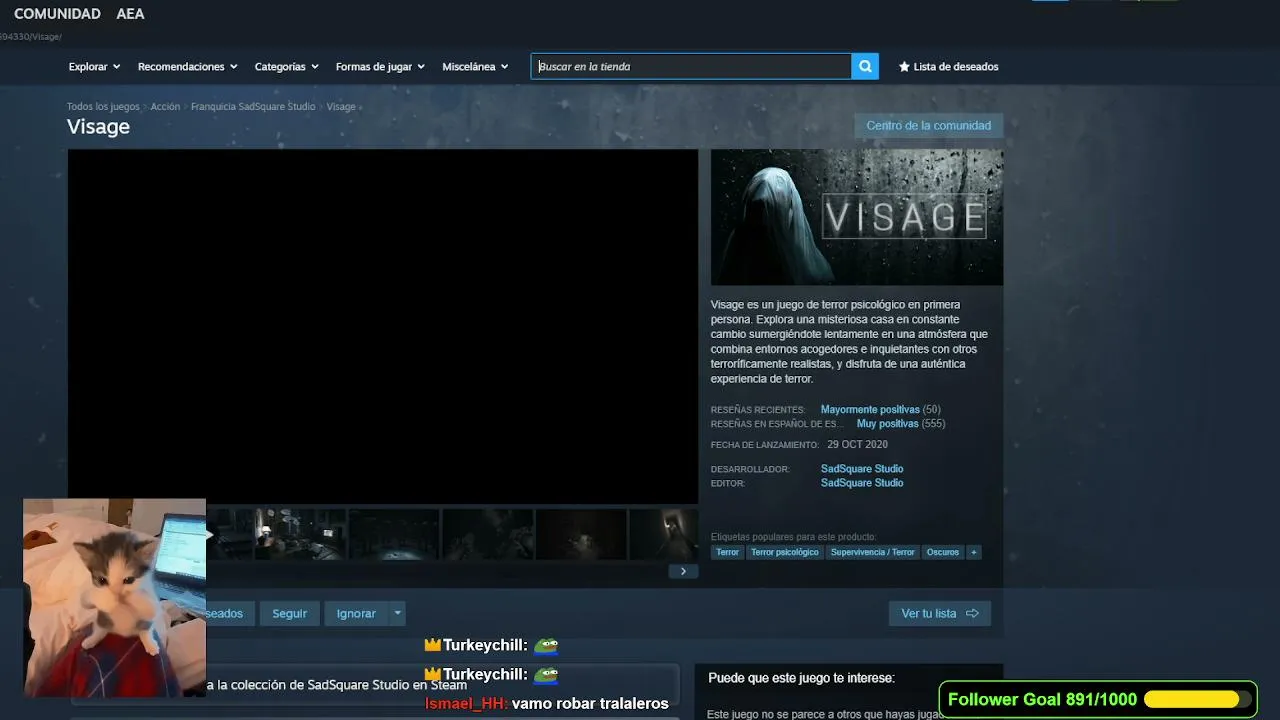
Task: Click the RESEÑAS RECIENTES label
Action: [758, 410]
